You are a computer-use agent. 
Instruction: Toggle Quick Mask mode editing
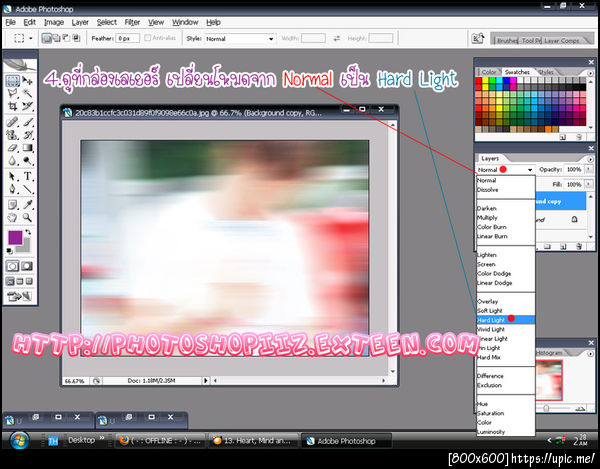(27, 266)
